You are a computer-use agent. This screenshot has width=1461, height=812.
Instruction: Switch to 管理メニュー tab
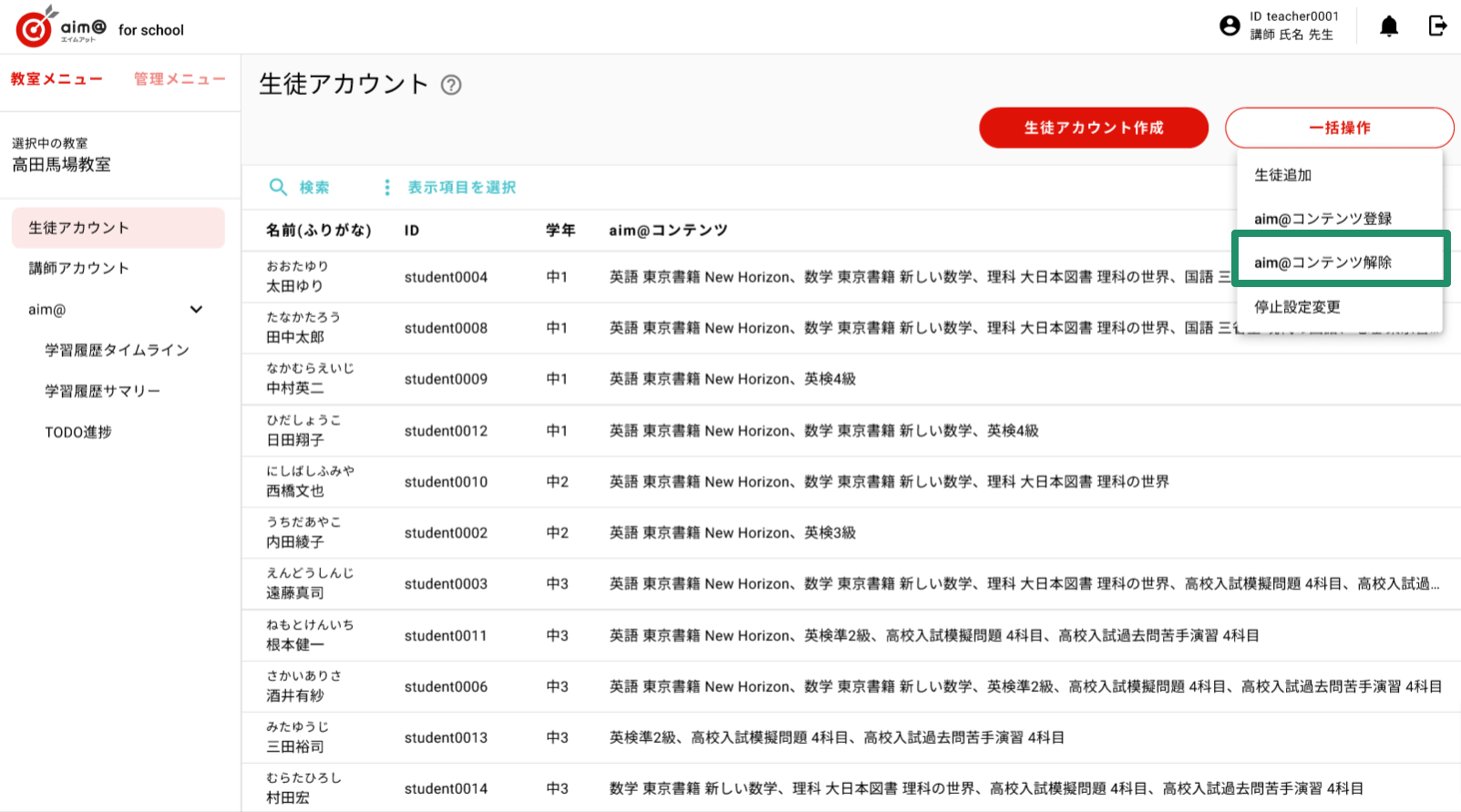(x=180, y=79)
